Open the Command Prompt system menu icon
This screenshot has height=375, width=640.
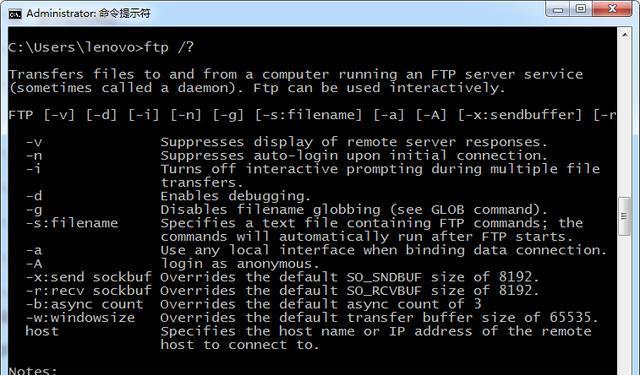[15, 14]
